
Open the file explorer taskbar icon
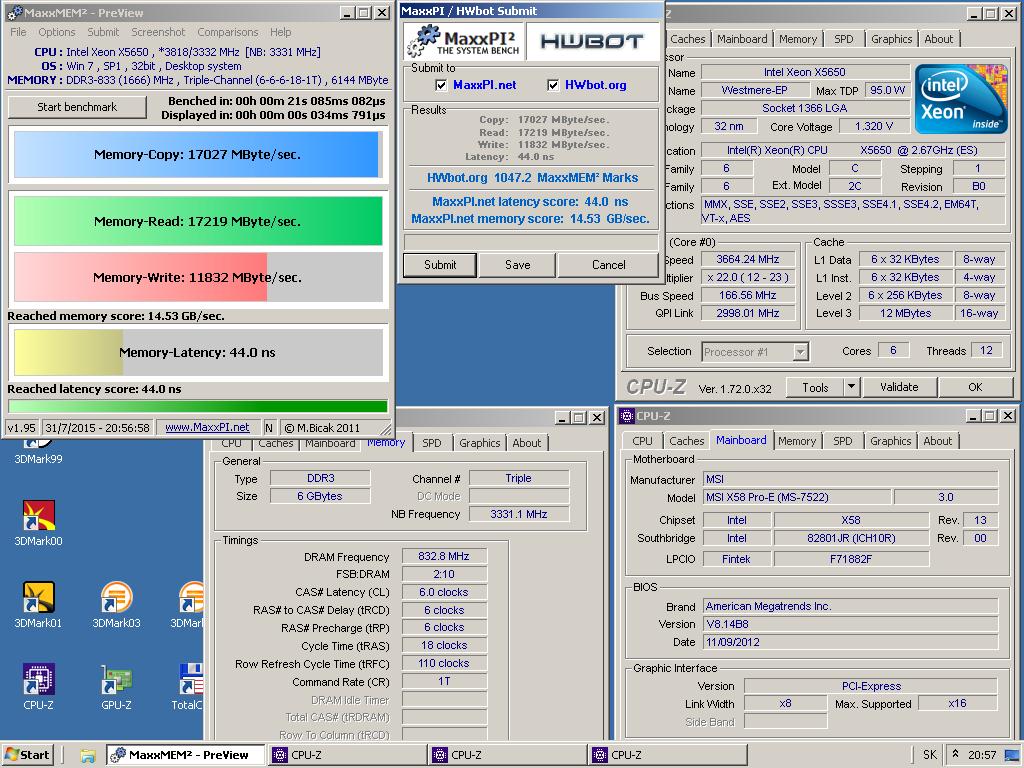click(x=88, y=756)
